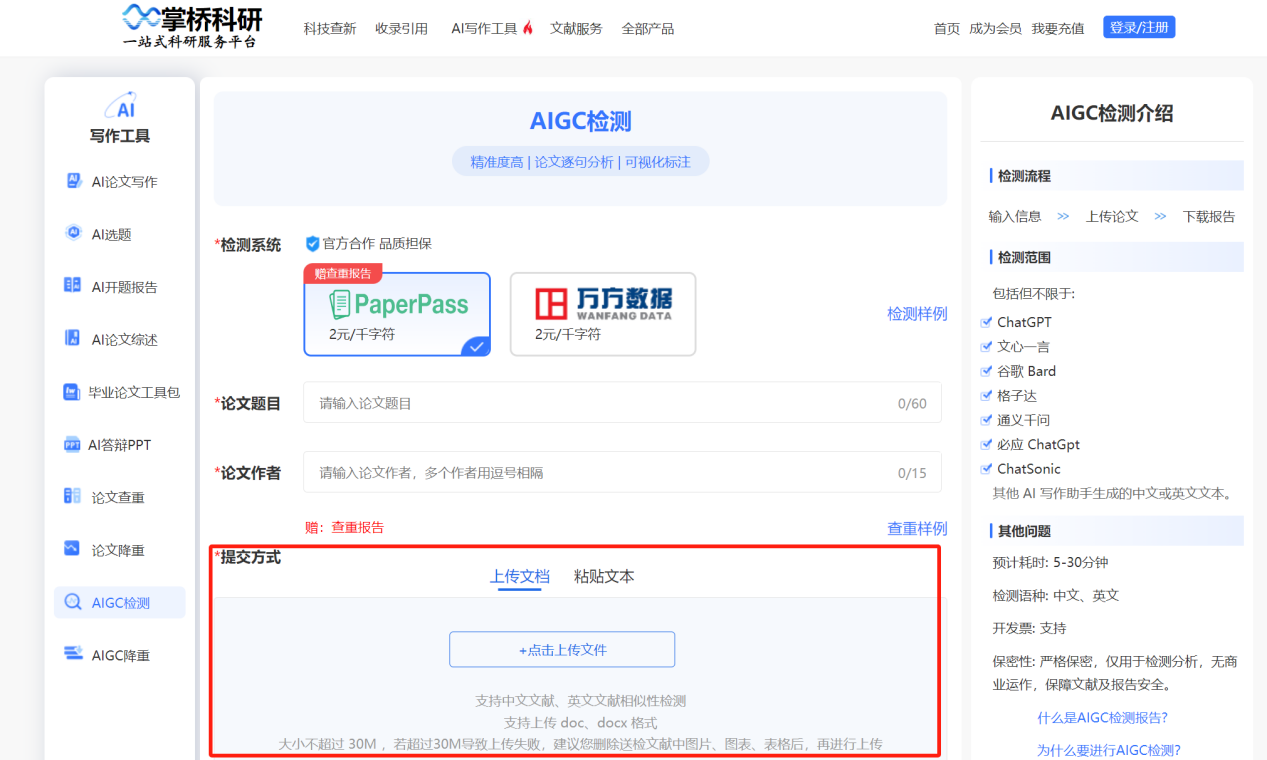The height and width of the screenshot is (760, 1267).
Task: Open 科技查新 menu
Action: pos(330,28)
